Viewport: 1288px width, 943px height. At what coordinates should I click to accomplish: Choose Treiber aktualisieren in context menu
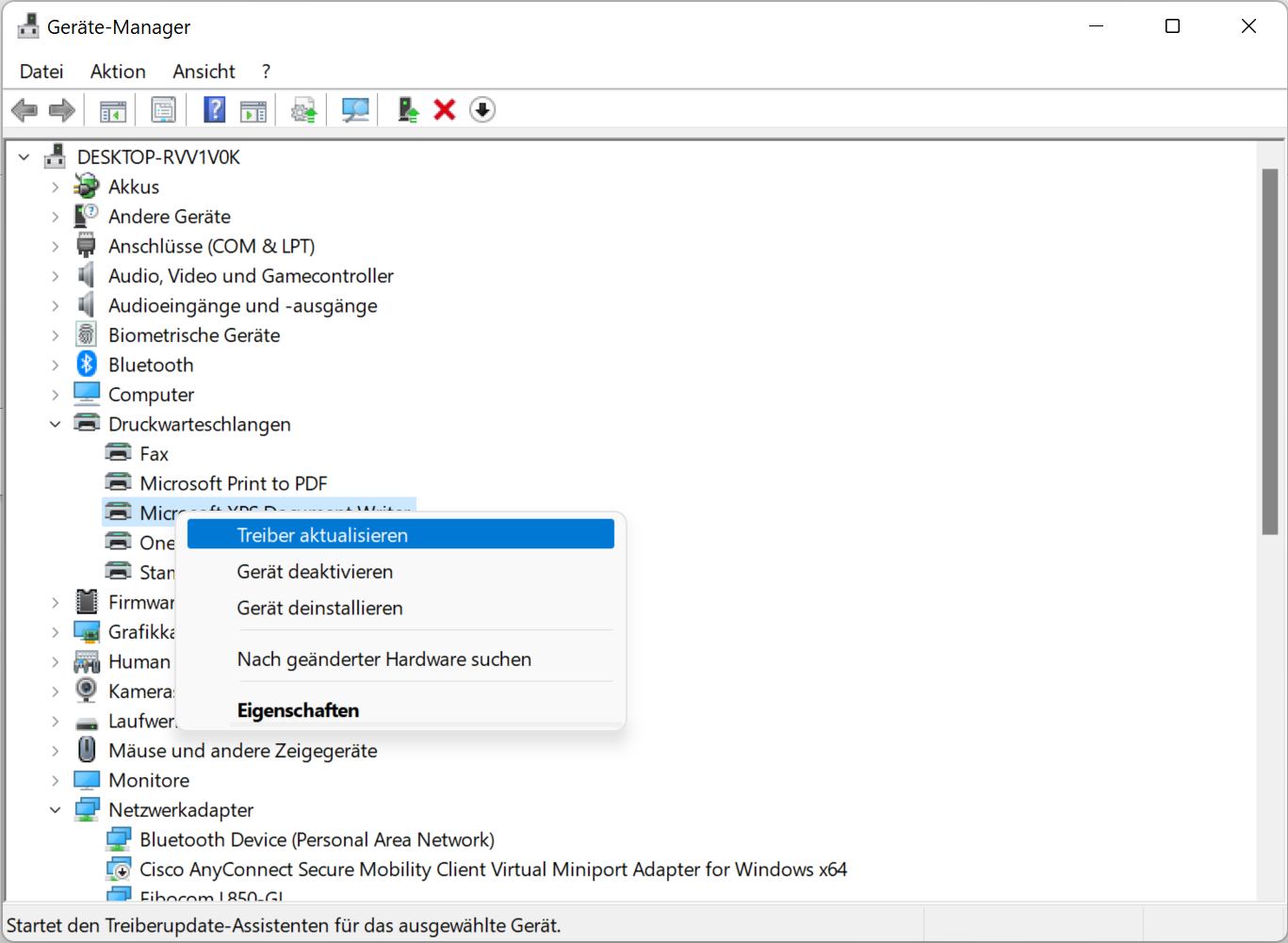pyautogui.click(x=322, y=535)
